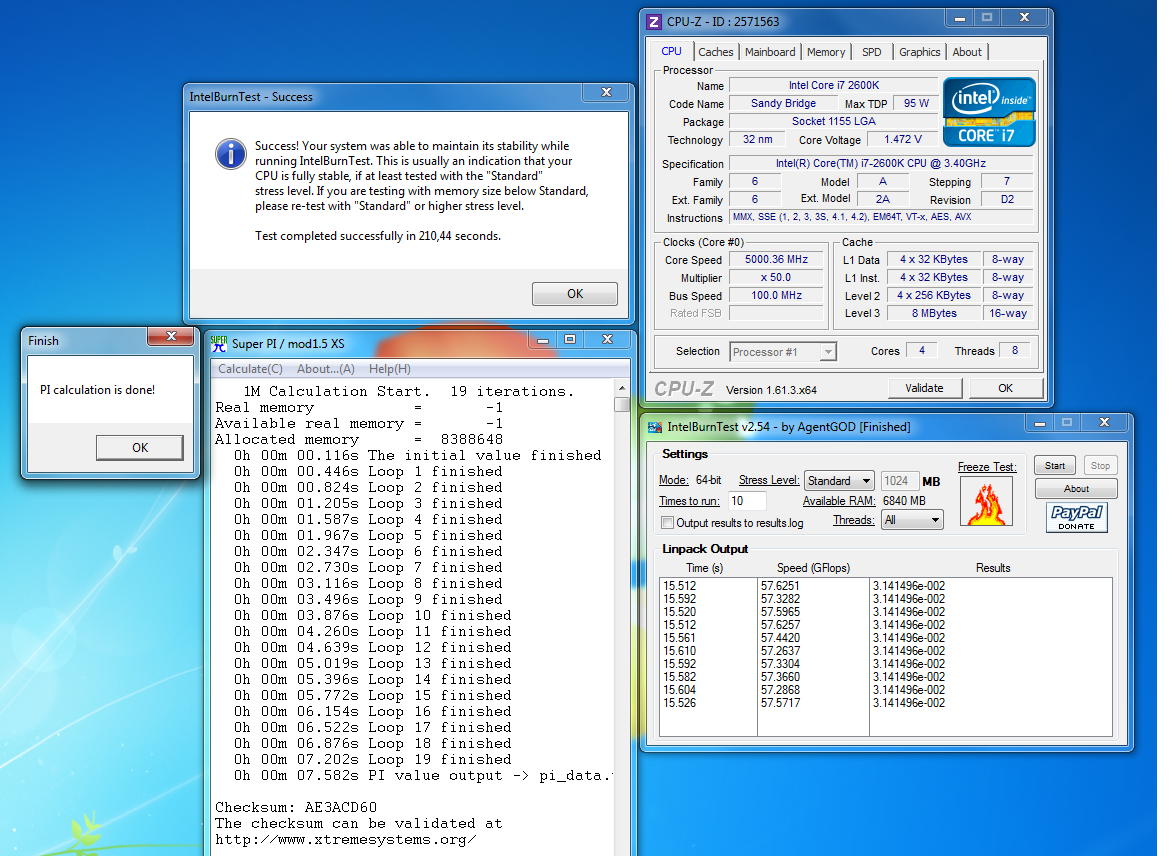Maximize the Super PI window

(x=570, y=340)
